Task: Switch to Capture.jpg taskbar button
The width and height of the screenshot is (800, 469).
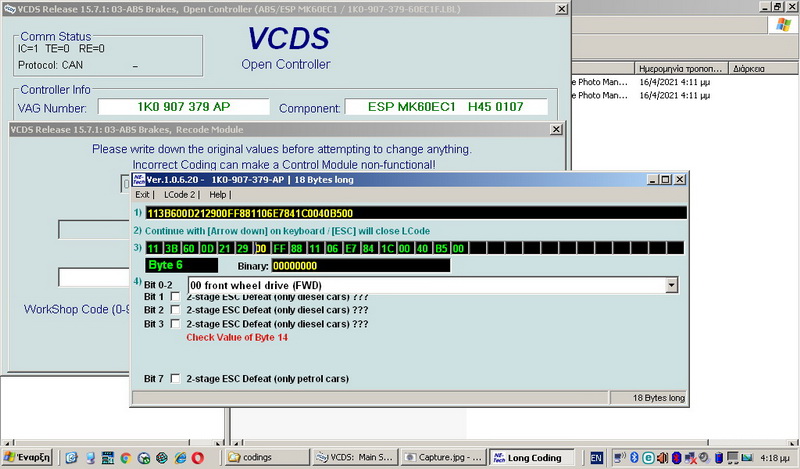Action: click(x=443, y=457)
